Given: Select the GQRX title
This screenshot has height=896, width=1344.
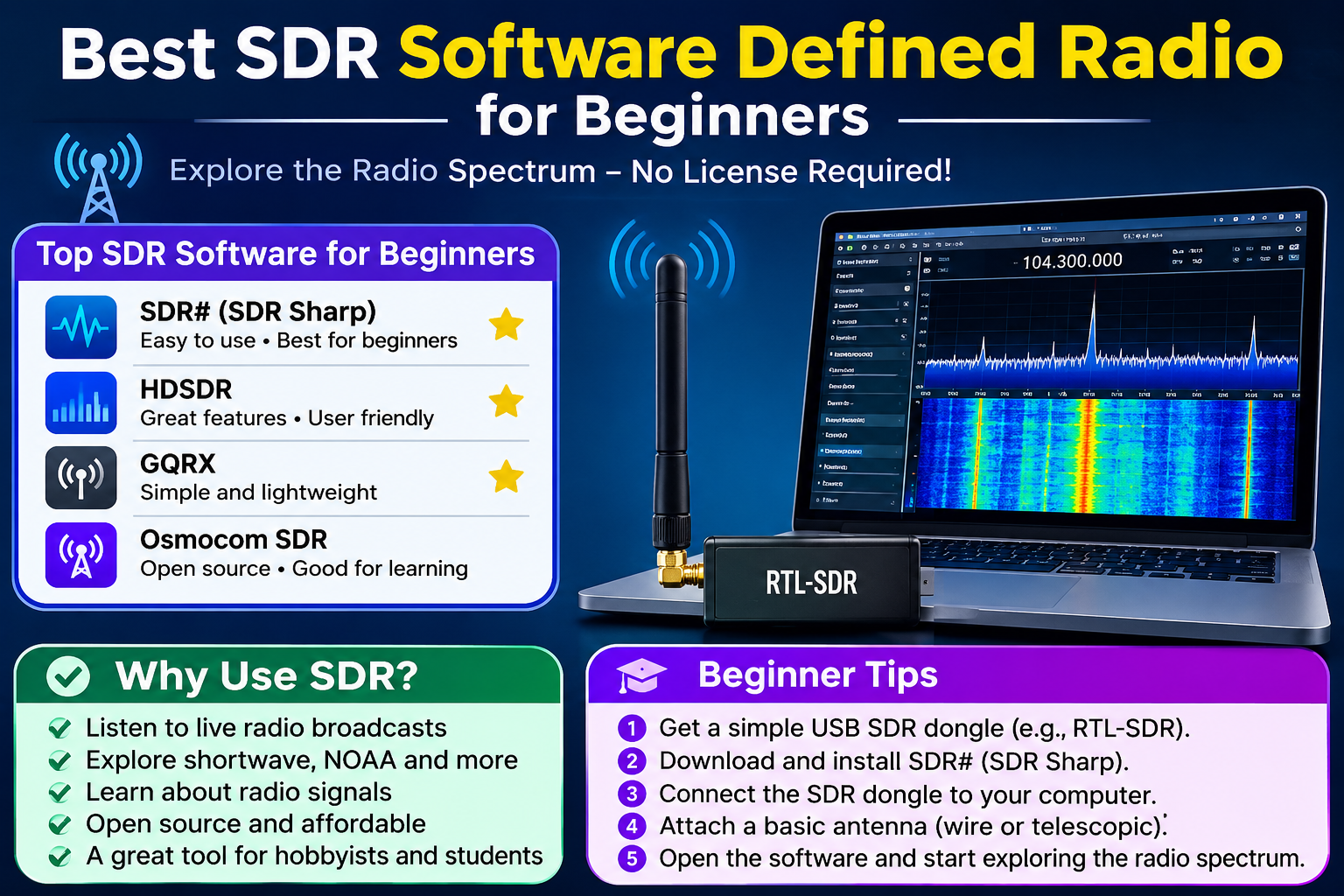Looking at the screenshot, I should pos(178,464).
